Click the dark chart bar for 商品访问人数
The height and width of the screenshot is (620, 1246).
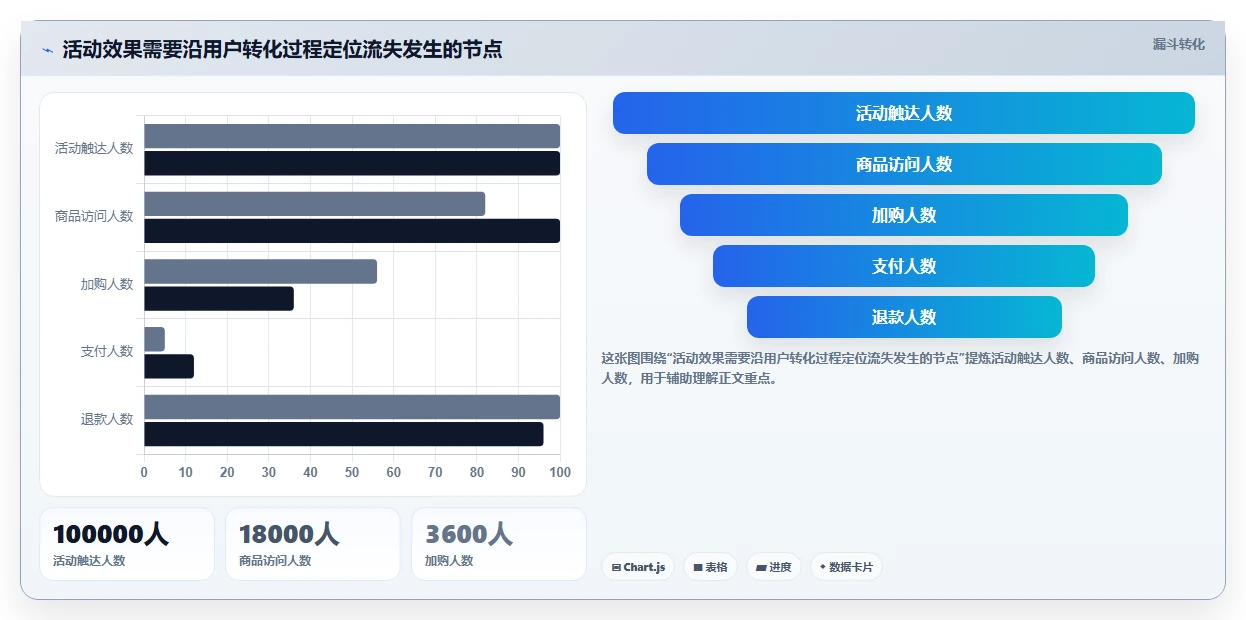coord(352,231)
